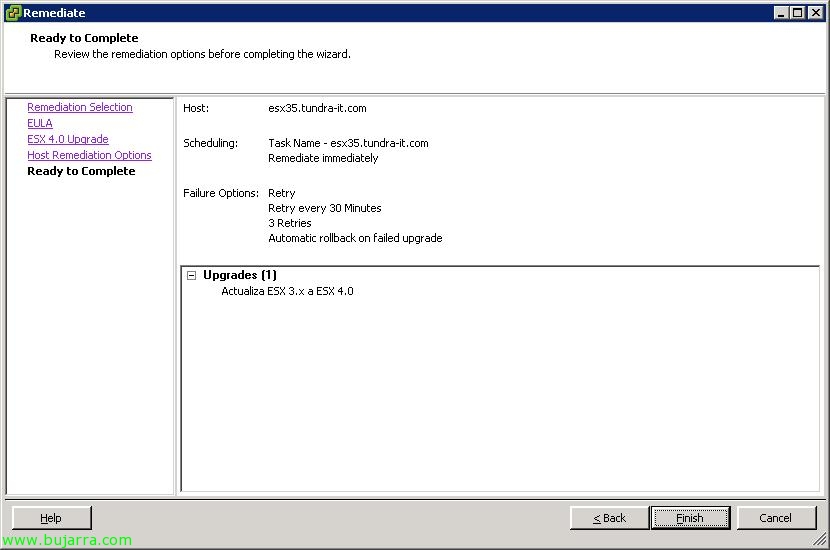Click the window resize grip corner
This screenshot has width=830, height=550.
click(820, 540)
